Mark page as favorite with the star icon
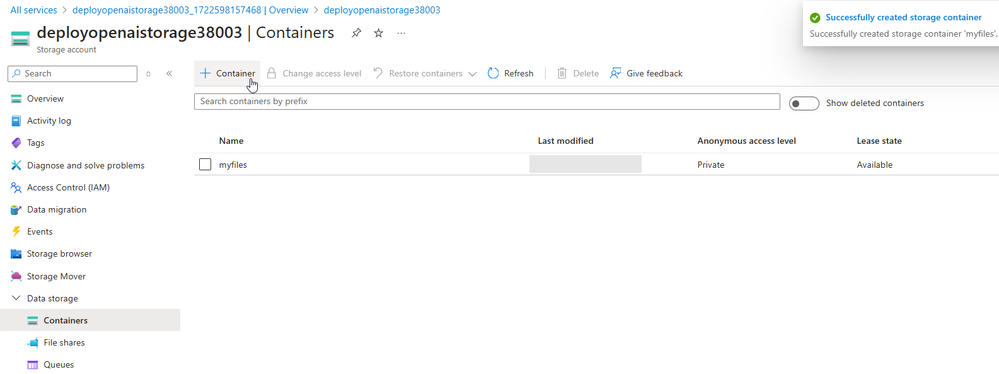 point(378,33)
